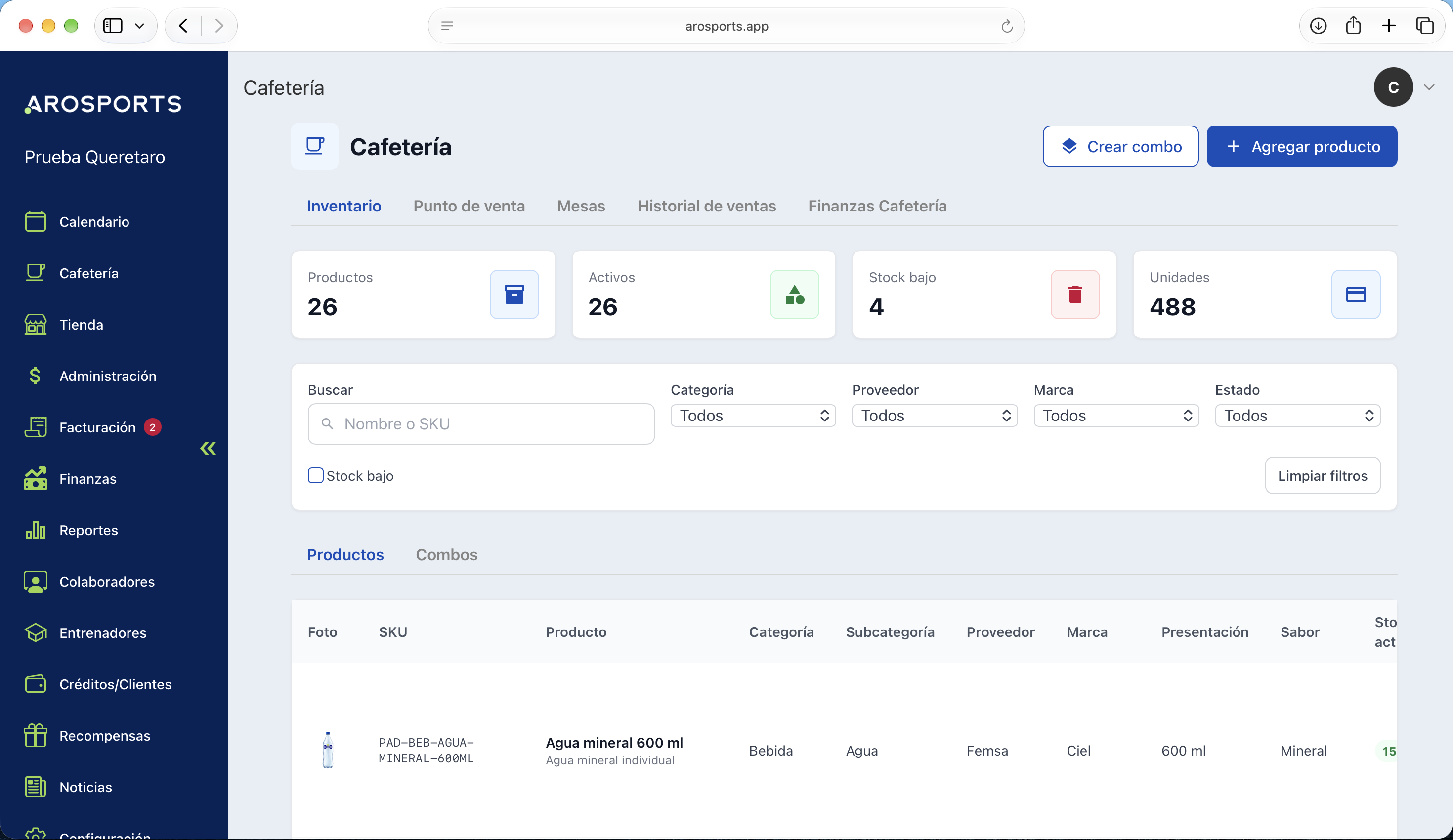Go back in Safari

click(183, 26)
